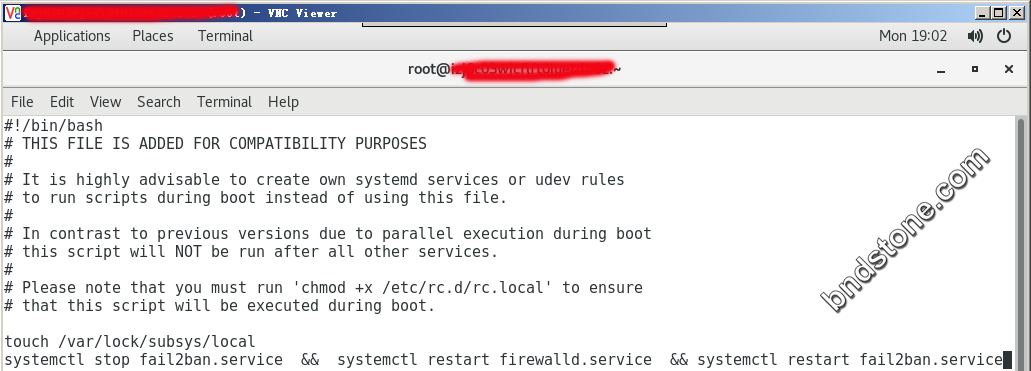The width and height of the screenshot is (1031, 371).
Task: Click the power icon in top panel
Action: tap(1004, 36)
